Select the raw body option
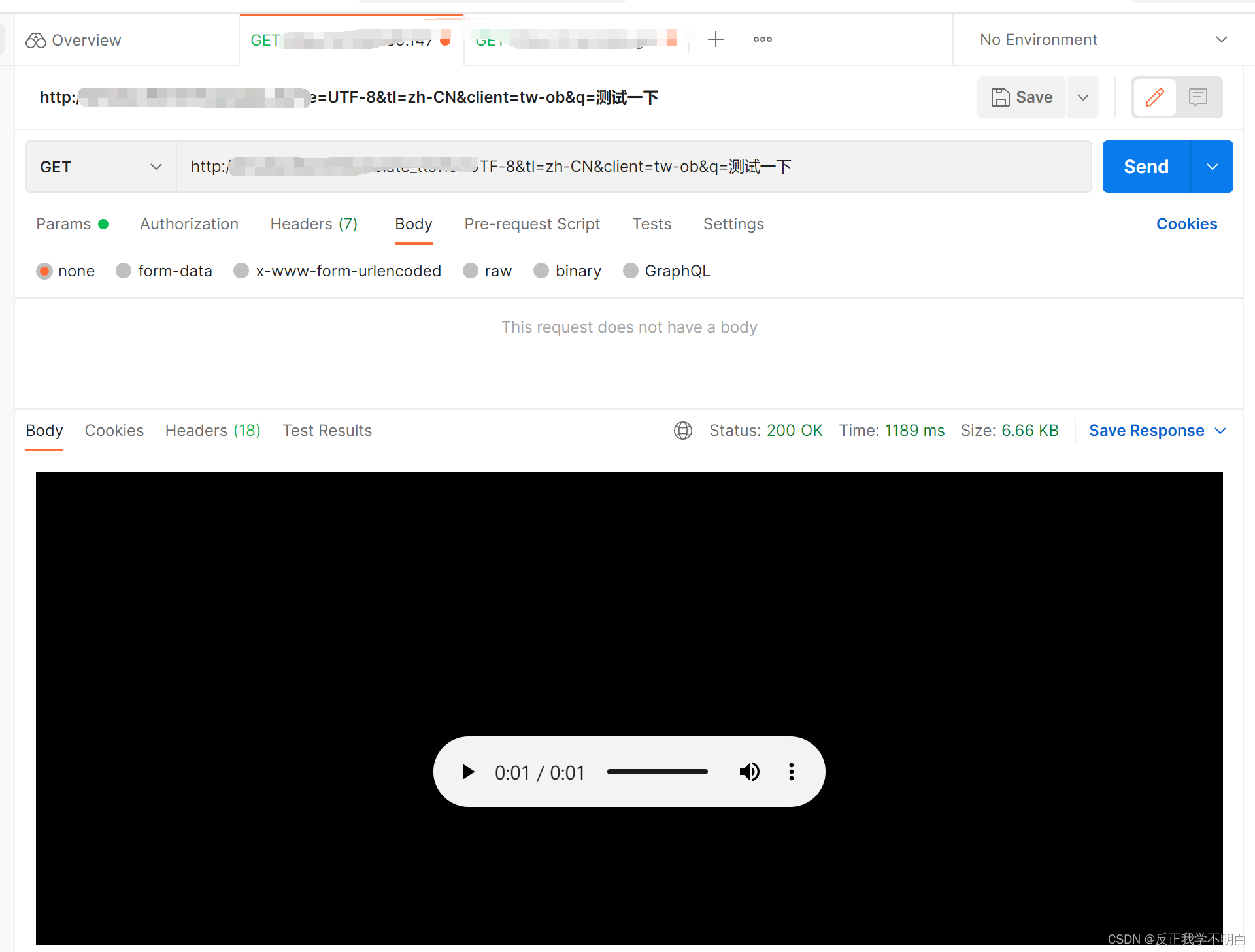The height and width of the screenshot is (952, 1255). (x=471, y=271)
